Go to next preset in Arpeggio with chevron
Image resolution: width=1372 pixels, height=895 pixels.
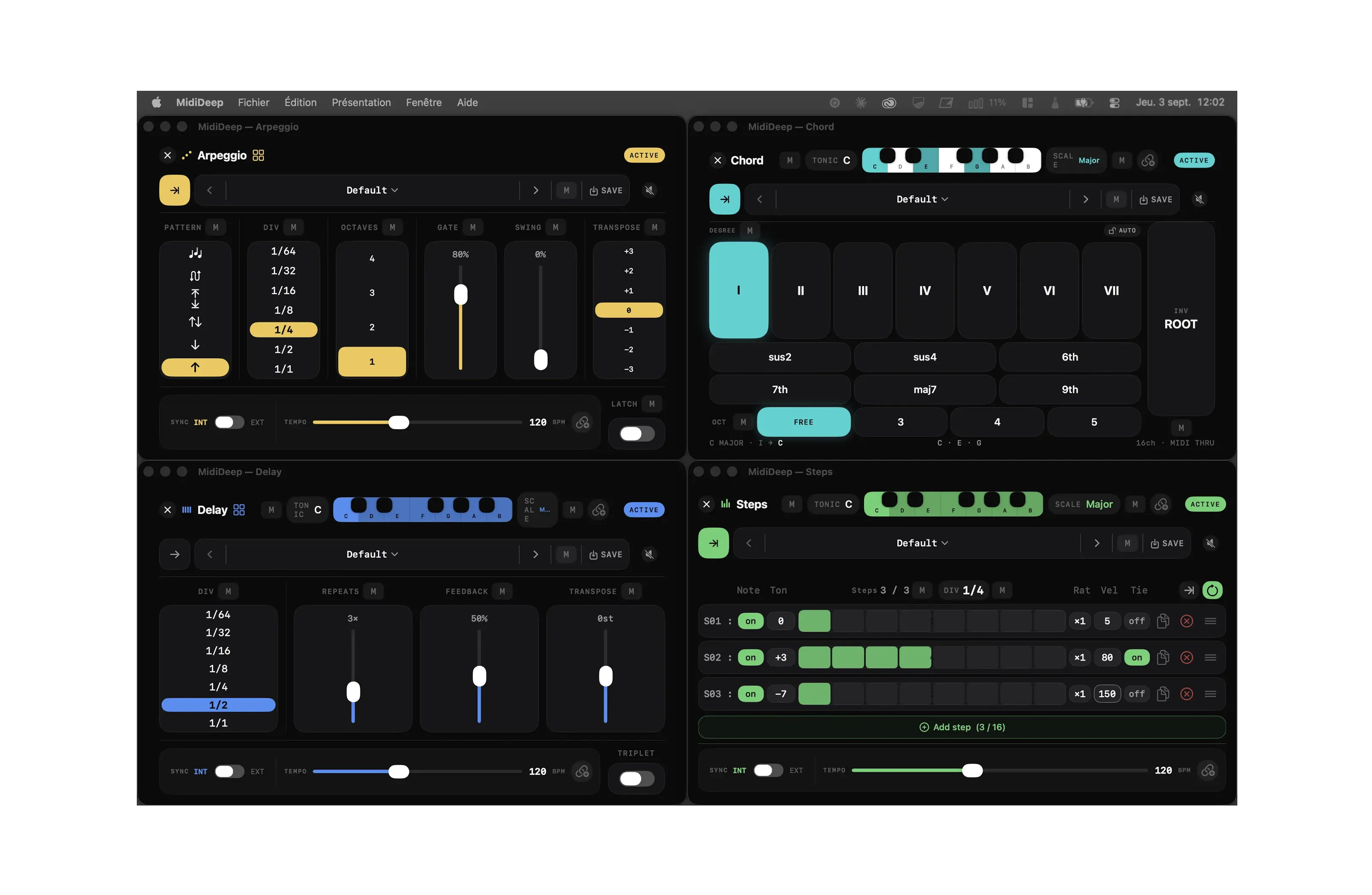pos(536,191)
